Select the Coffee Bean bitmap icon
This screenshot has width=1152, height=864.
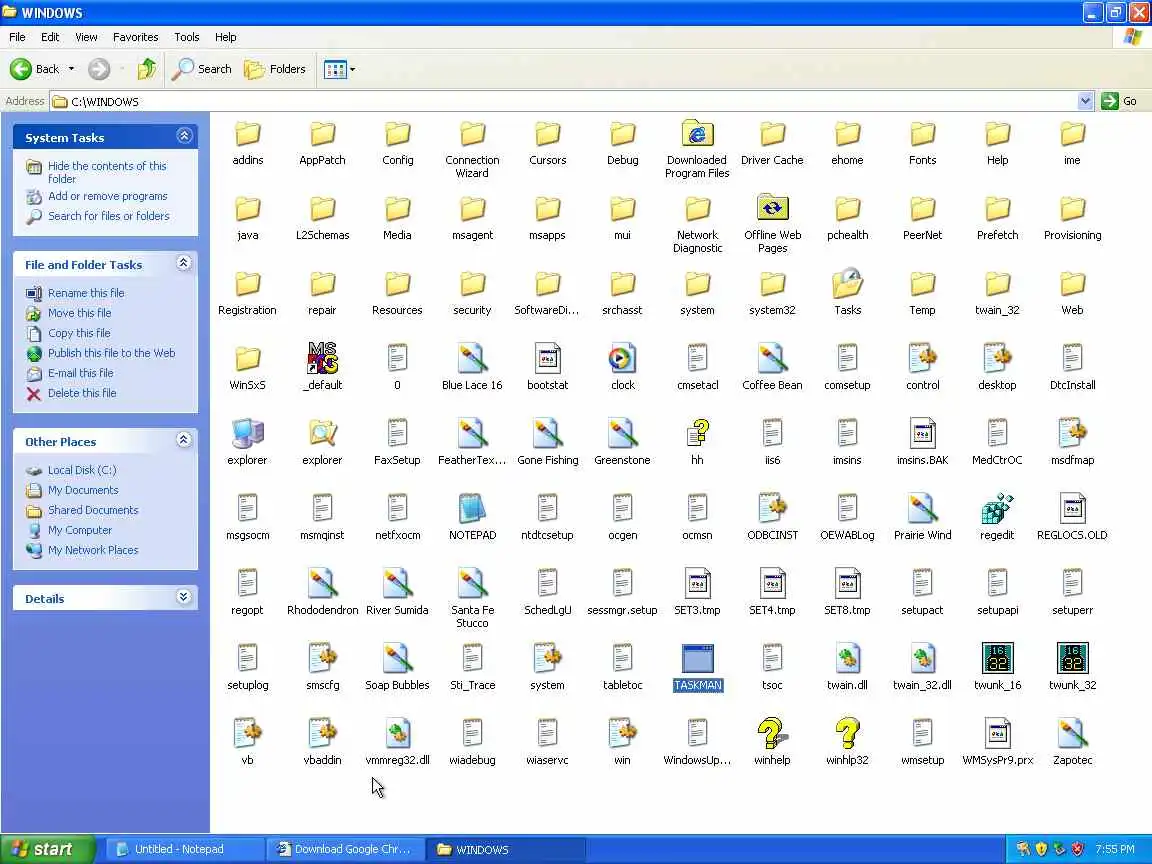point(772,359)
